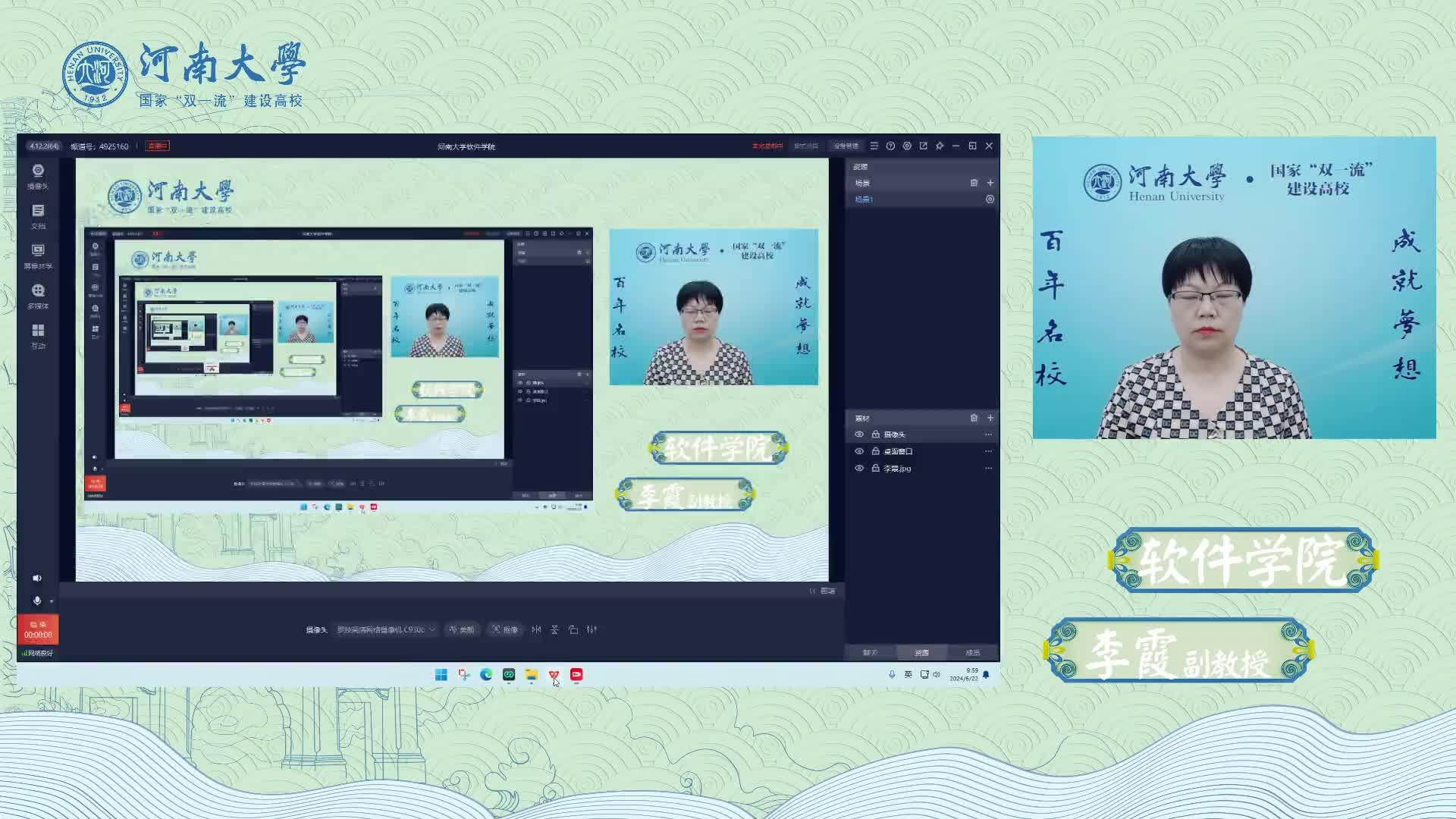Viewport: 1456px width, 819px height.
Task: Mute the speaker volume icon in sidebar
Action: coord(37,578)
